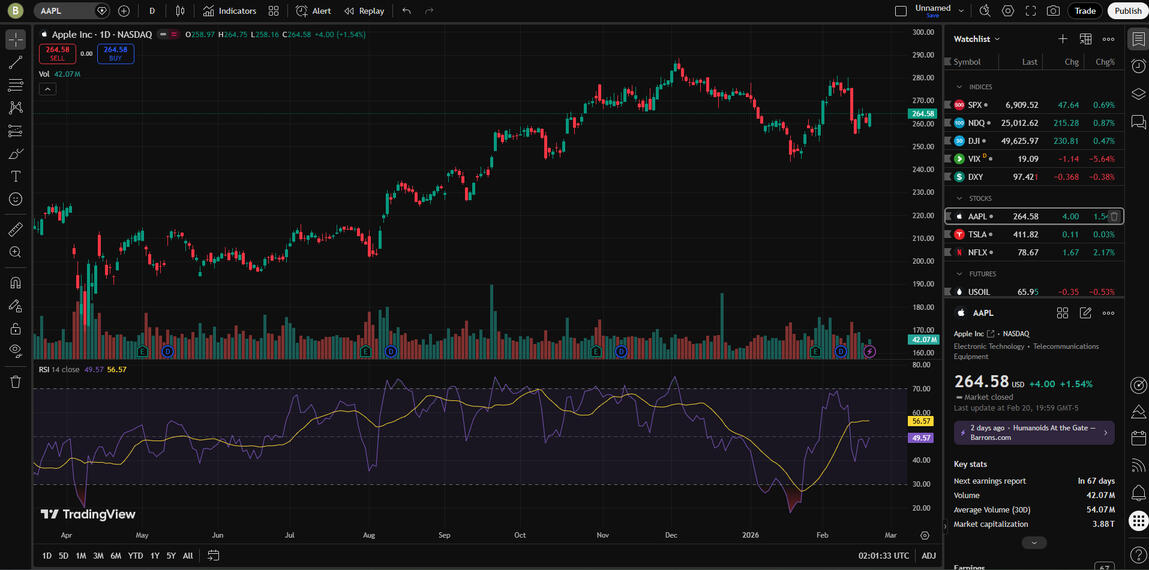Viewport: 1149px width, 570px height.
Task: Click the Save layout link
Action: pyautogui.click(x=932, y=15)
